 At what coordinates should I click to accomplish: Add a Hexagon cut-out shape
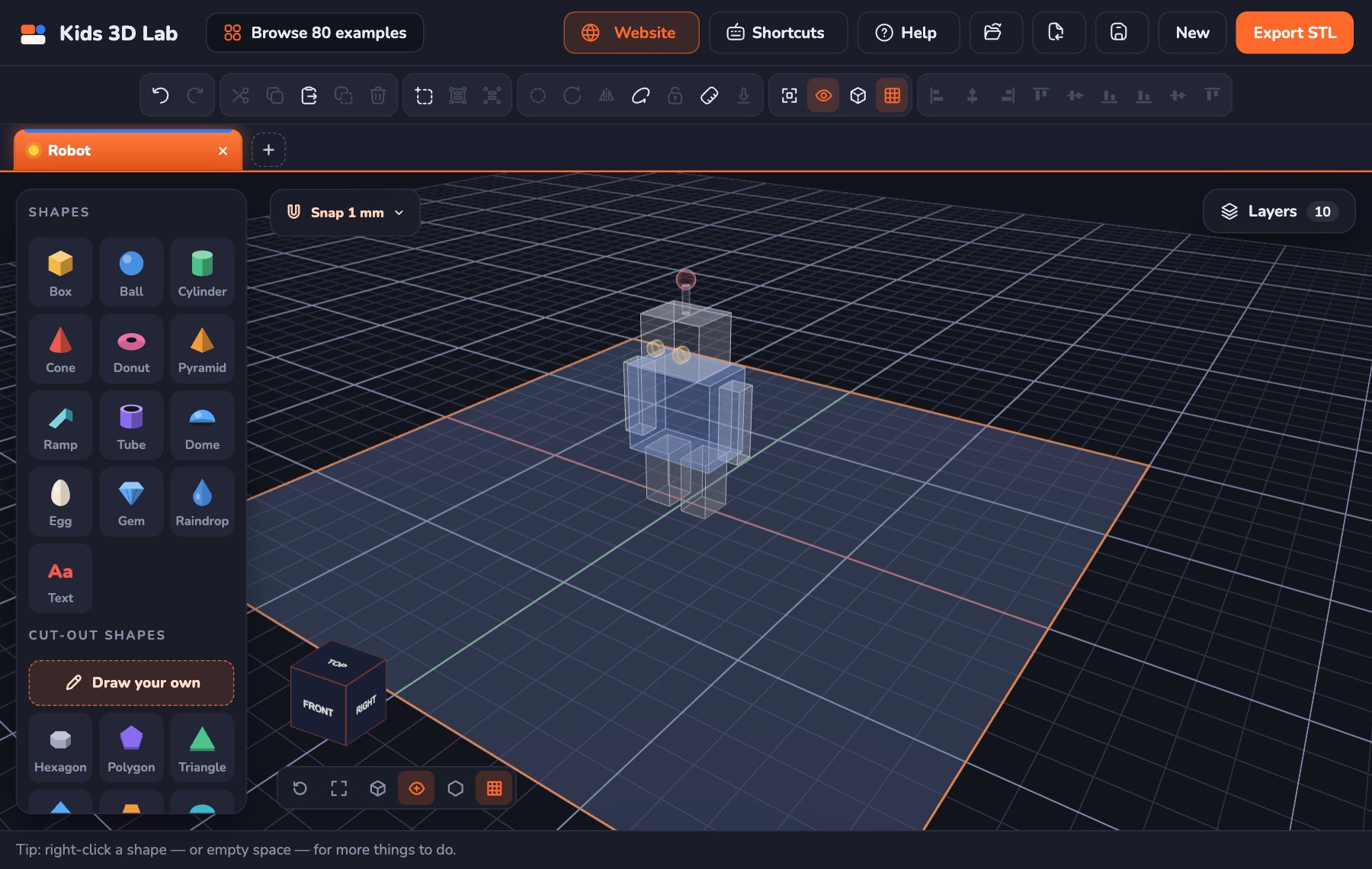pyautogui.click(x=60, y=748)
